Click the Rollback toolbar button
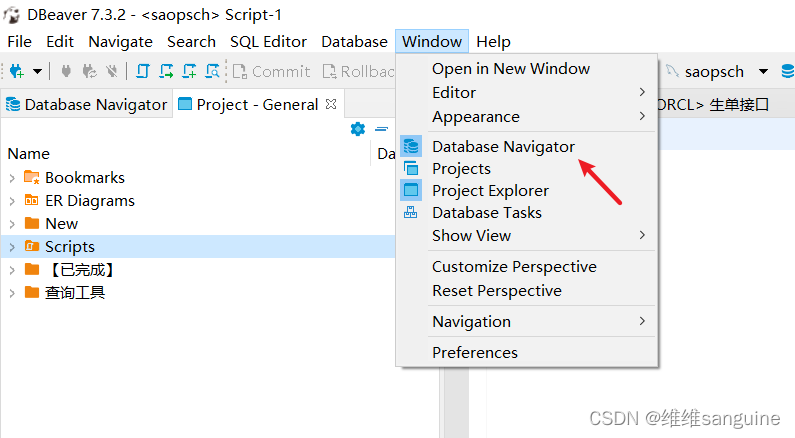The width and height of the screenshot is (795, 438). point(358,71)
